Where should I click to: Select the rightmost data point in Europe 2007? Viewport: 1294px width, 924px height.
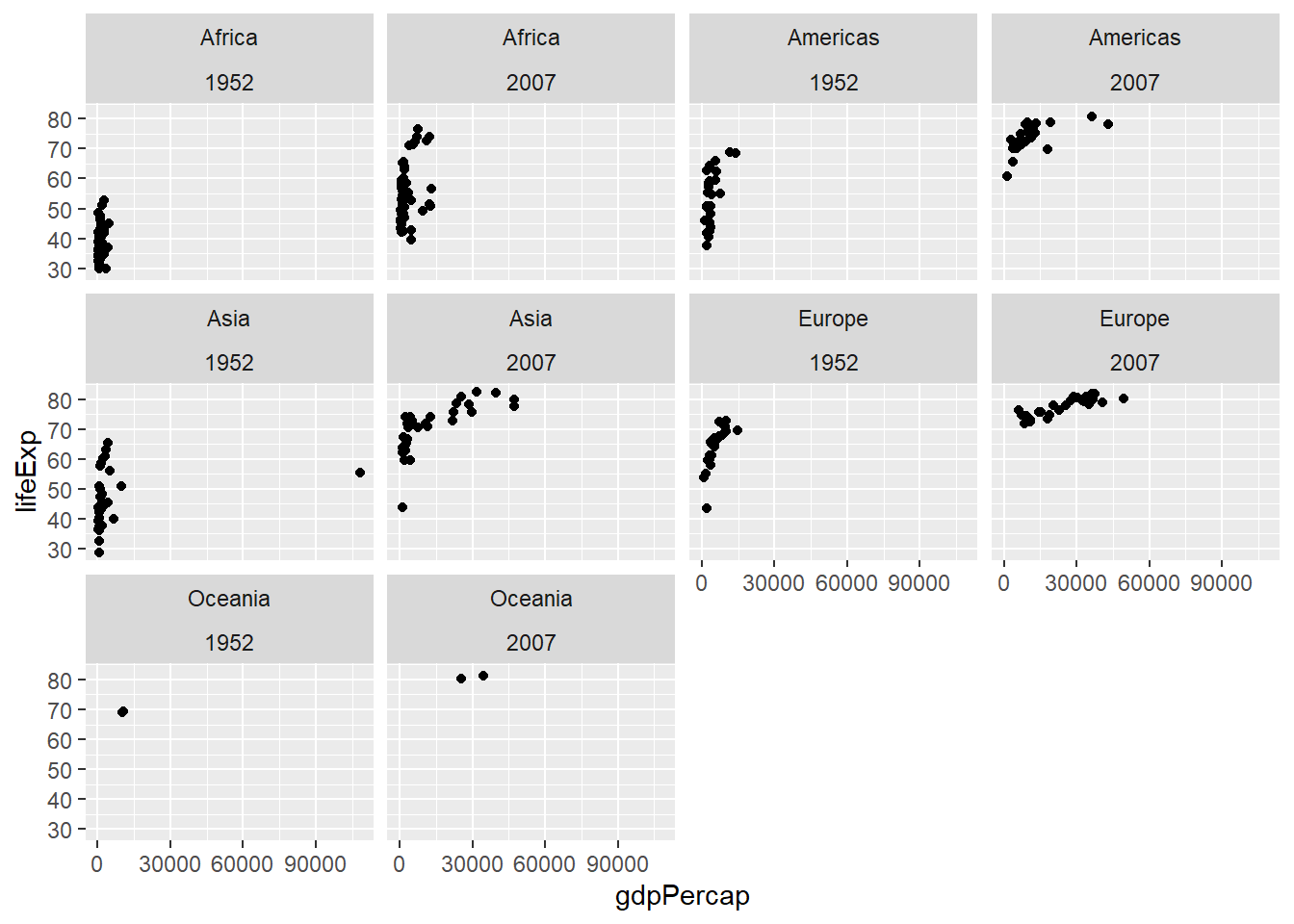click(1124, 398)
